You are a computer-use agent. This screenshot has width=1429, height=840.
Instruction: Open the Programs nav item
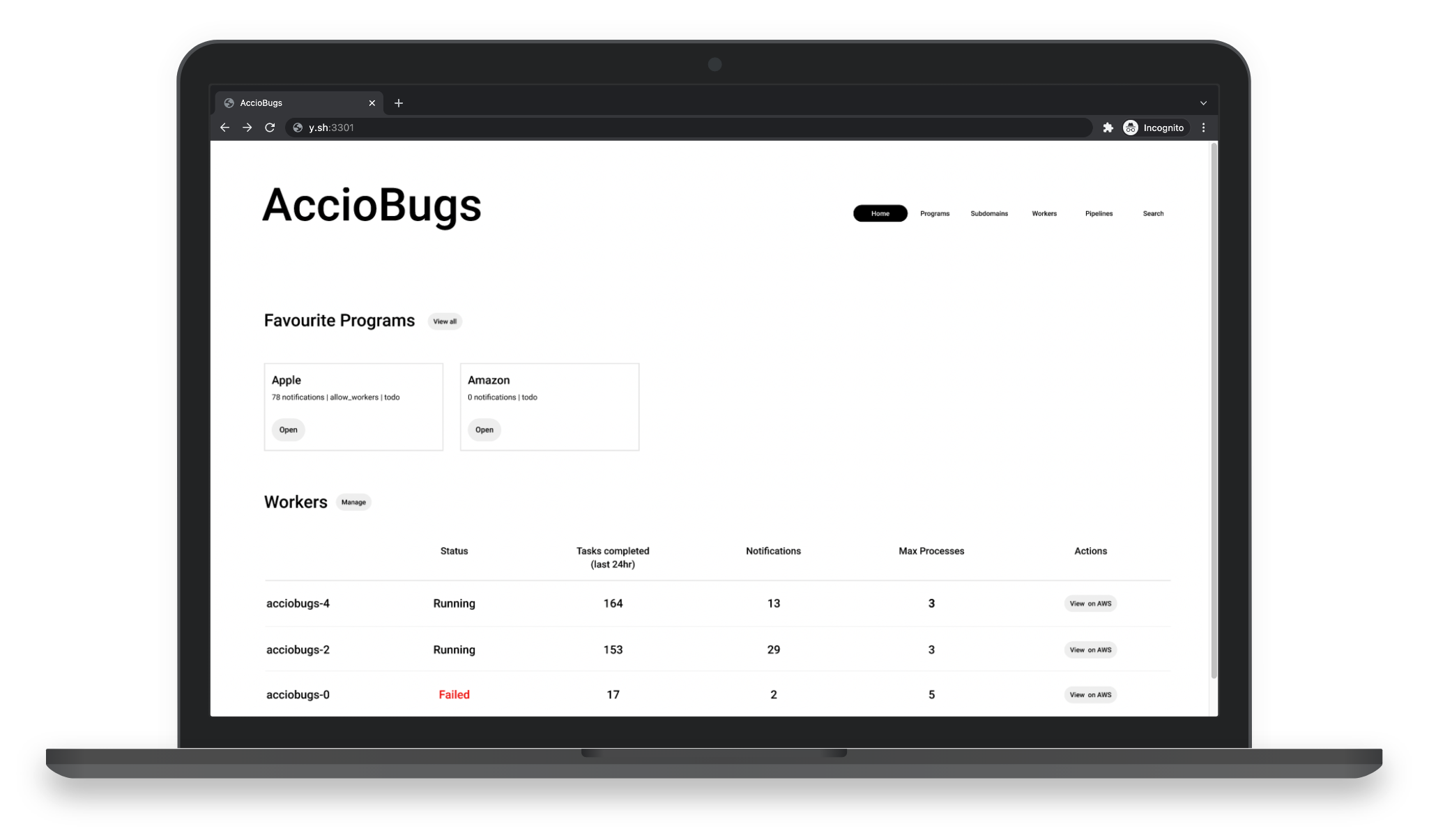pos(934,213)
